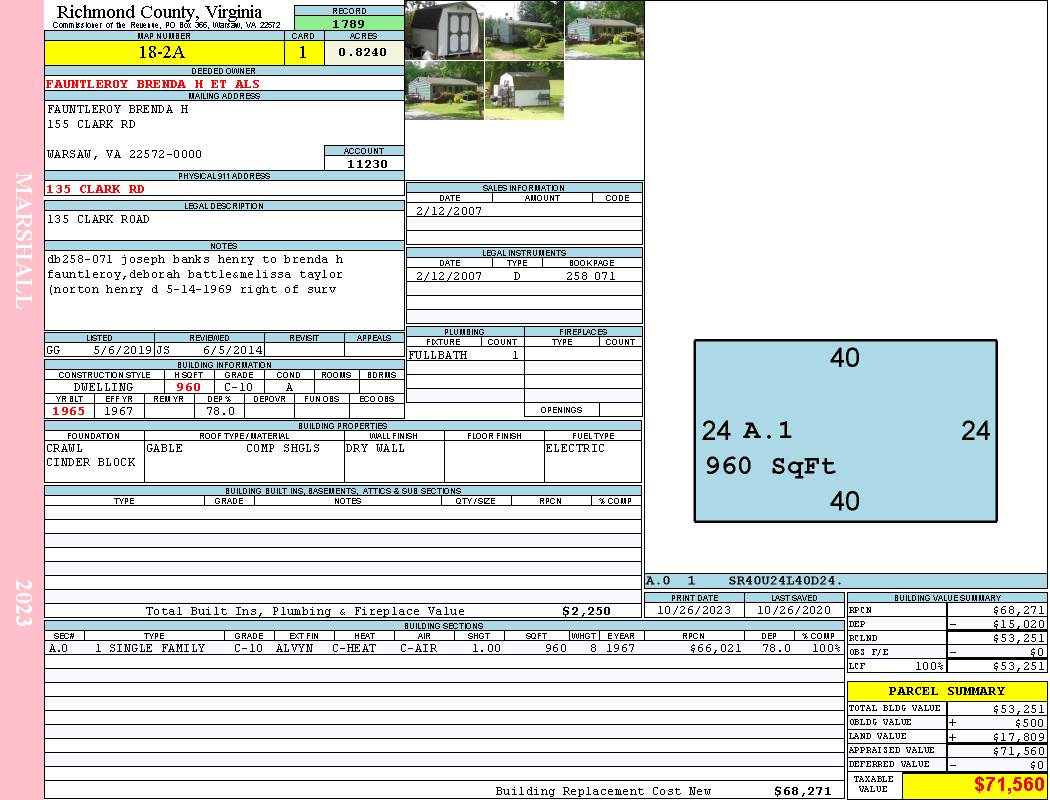Select total built-ins value $2,250
The height and width of the screenshot is (800, 1050).
(x=586, y=611)
